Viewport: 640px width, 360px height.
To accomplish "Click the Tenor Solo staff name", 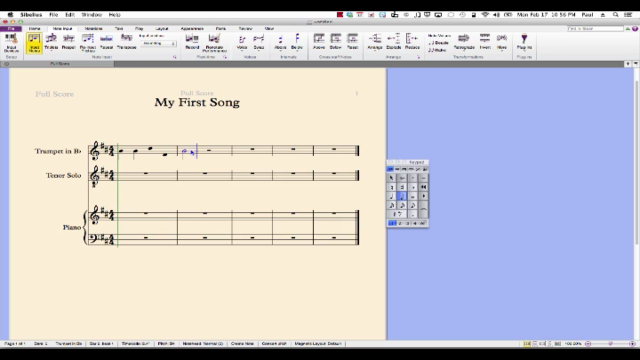I will 63,176.
